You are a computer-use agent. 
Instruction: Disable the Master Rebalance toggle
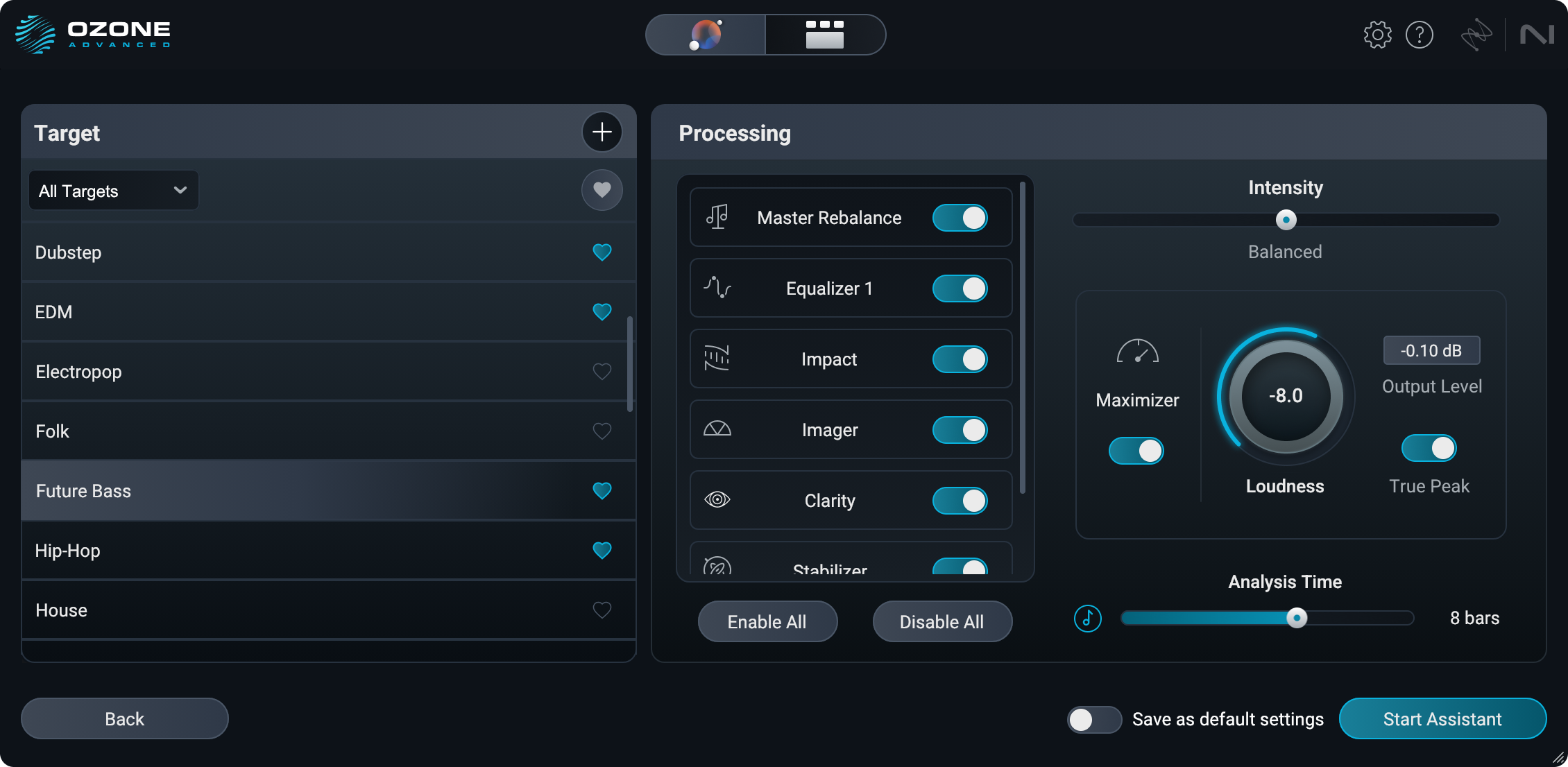click(x=960, y=218)
